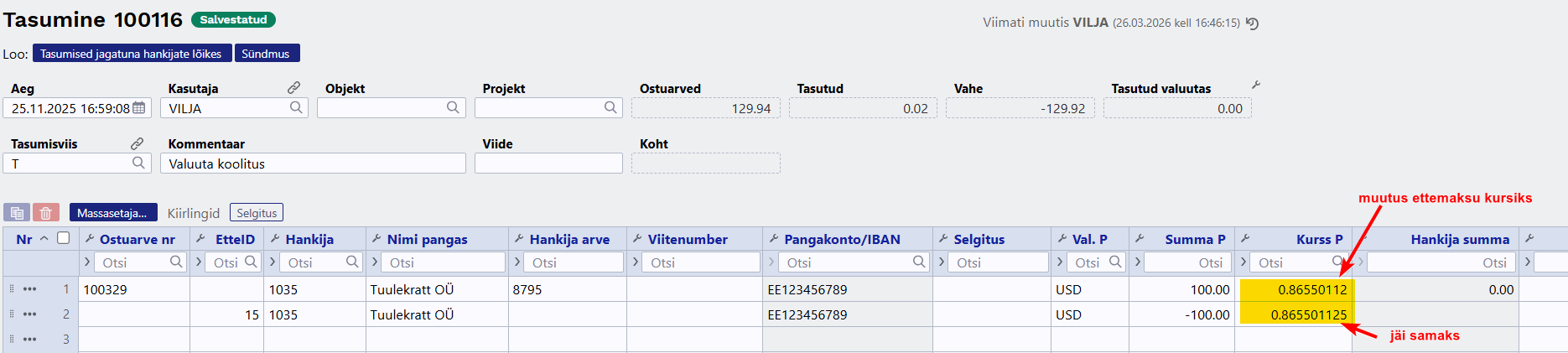Click the delete rows trash icon

coord(46,213)
